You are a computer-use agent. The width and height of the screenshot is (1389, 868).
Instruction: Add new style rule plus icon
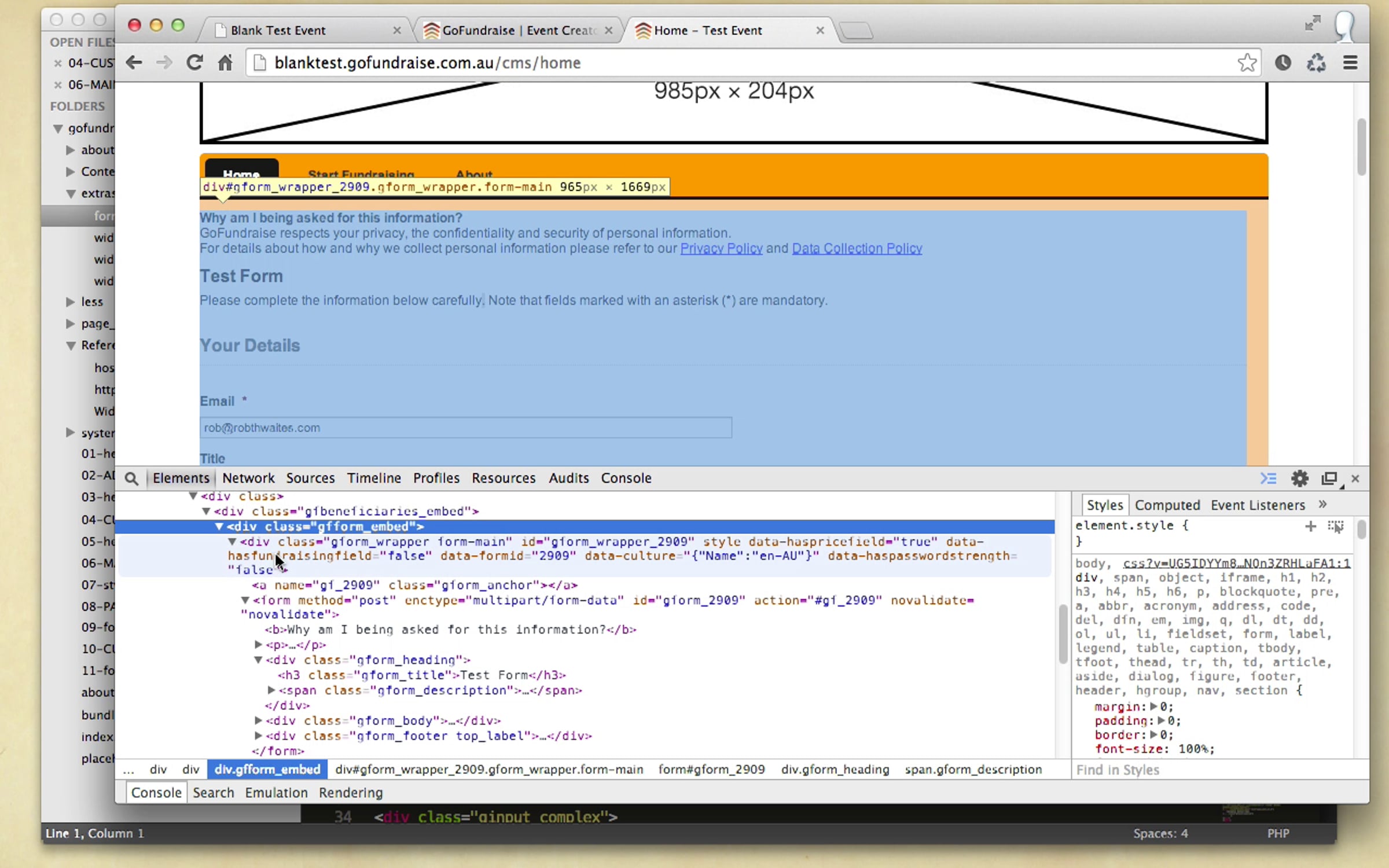pyautogui.click(x=1310, y=526)
